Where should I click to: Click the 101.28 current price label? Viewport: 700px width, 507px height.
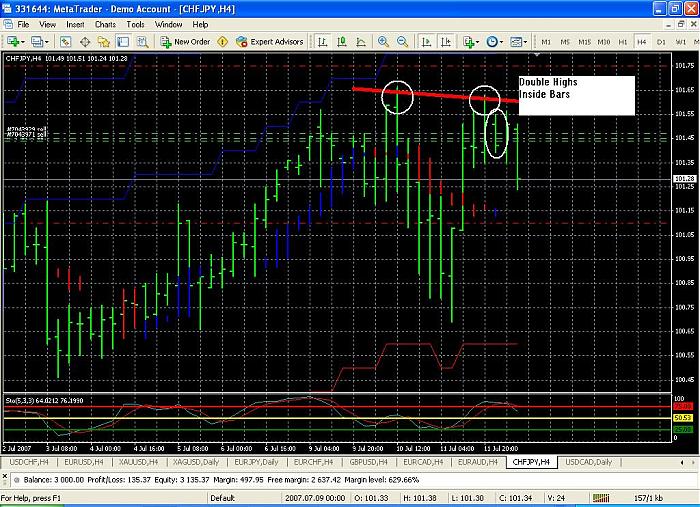pos(684,179)
